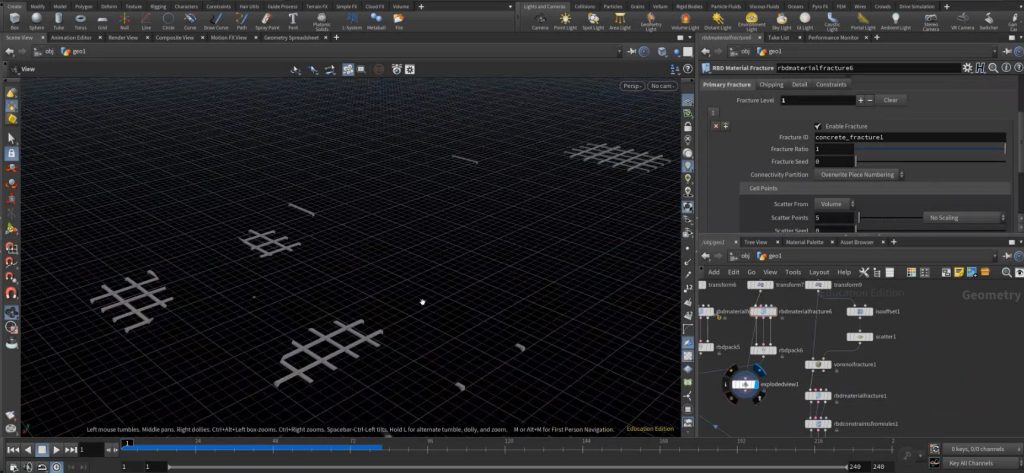Click the stop button on timeline
The width and height of the screenshot is (1024, 473).
[x=42, y=449]
